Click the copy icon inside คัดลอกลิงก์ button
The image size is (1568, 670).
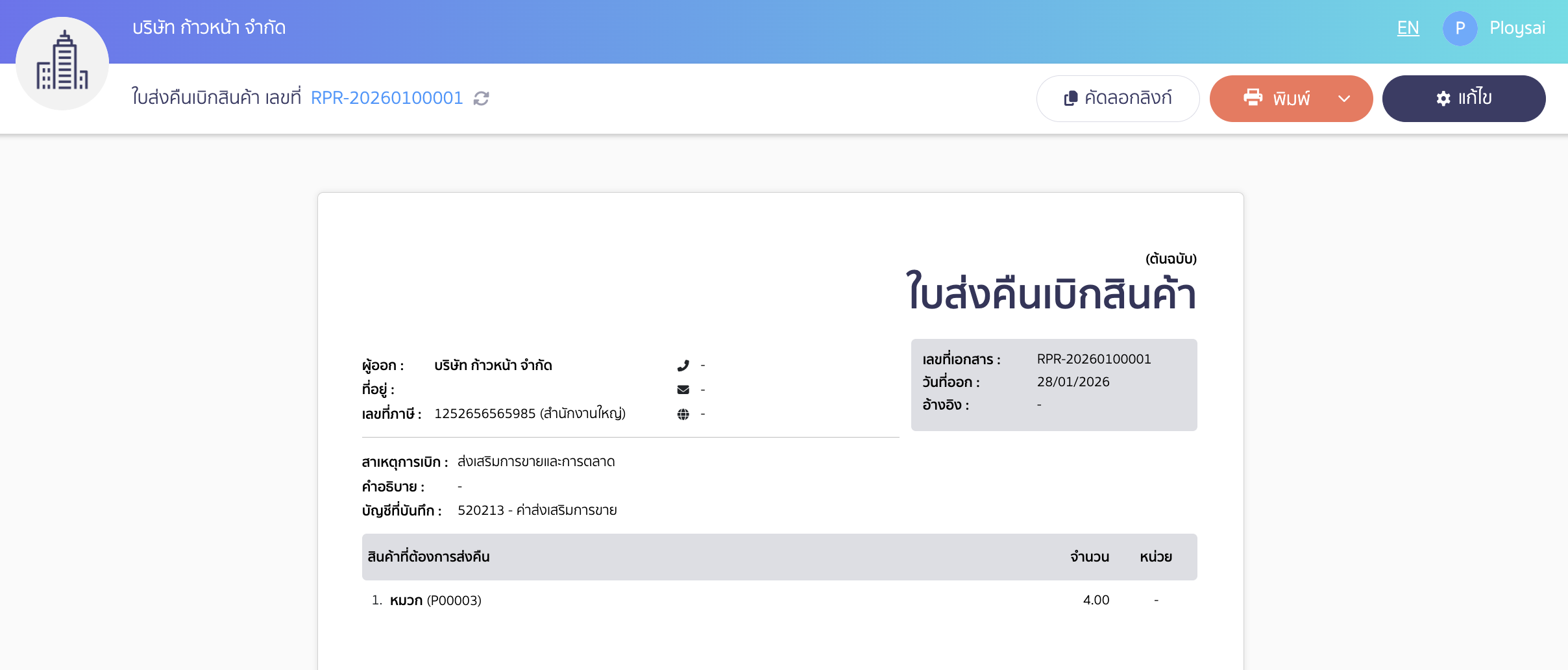click(1072, 98)
